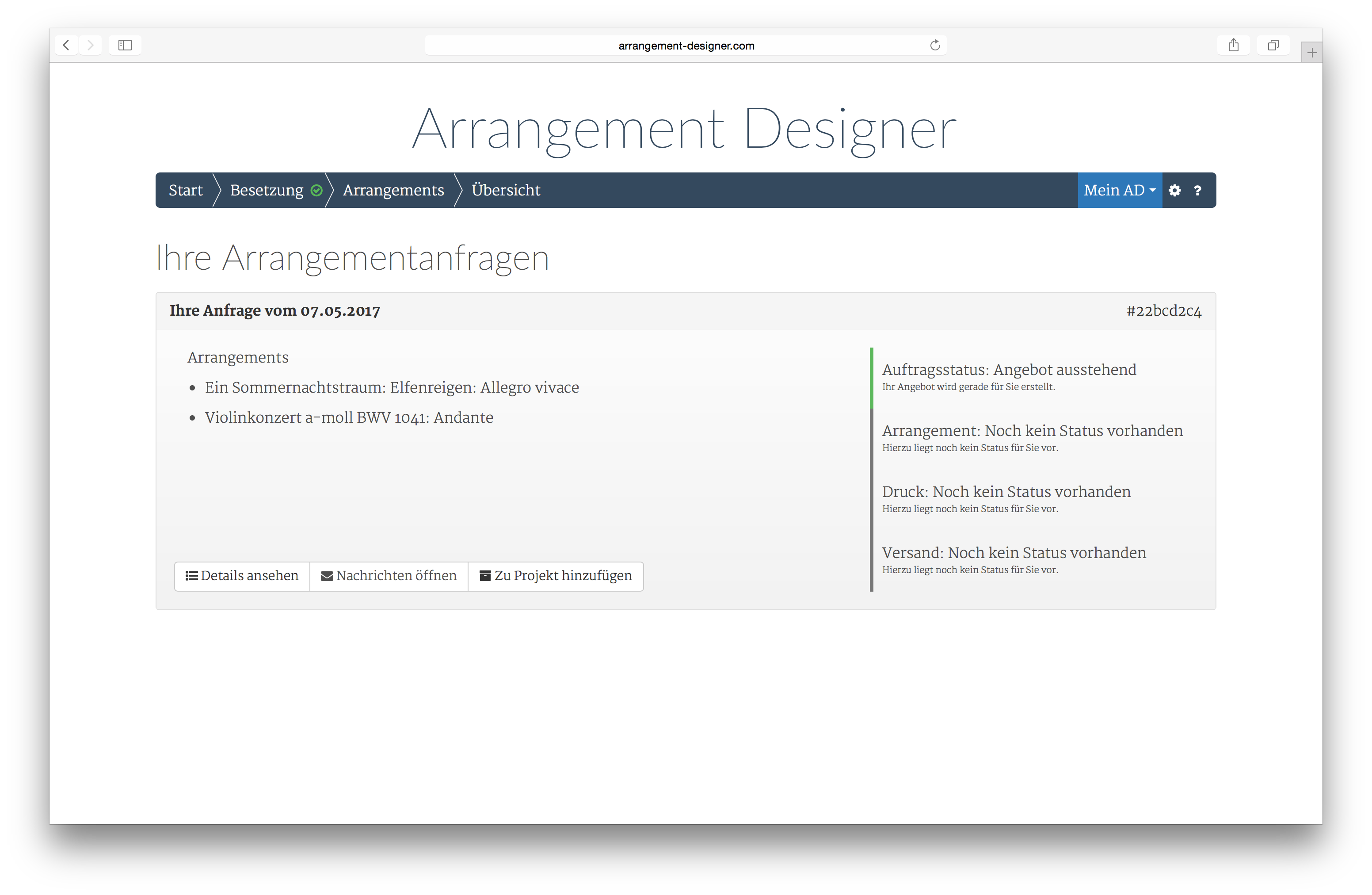Image resolution: width=1372 pixels, height=895 pixels.
Task: Reload the page with refresh icon
Action: (x=934, y=45)
